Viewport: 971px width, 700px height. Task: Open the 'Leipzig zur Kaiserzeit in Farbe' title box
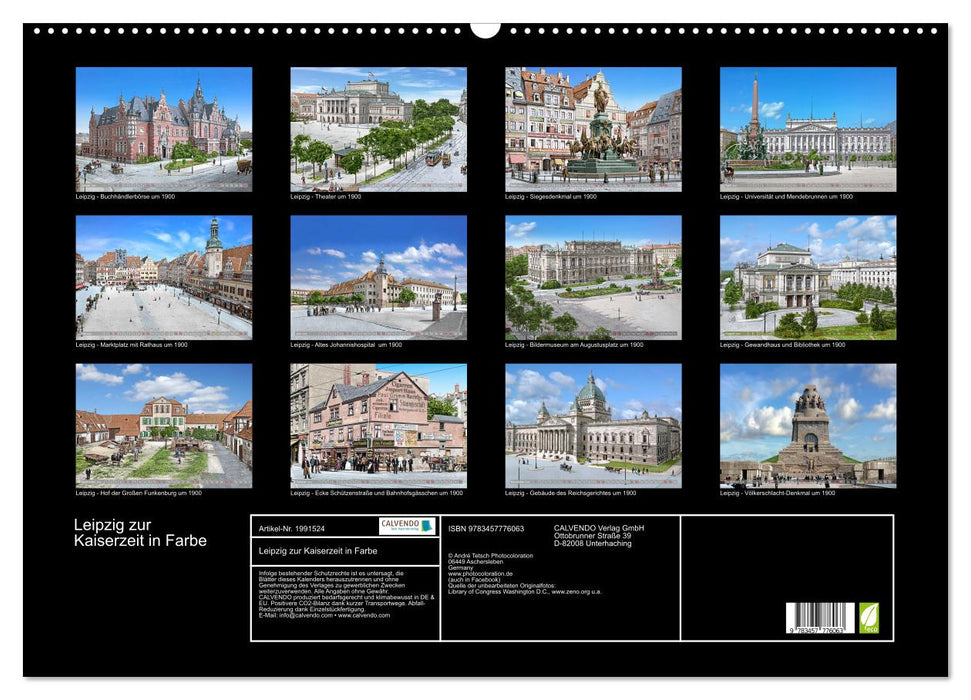tap(322, 550)
